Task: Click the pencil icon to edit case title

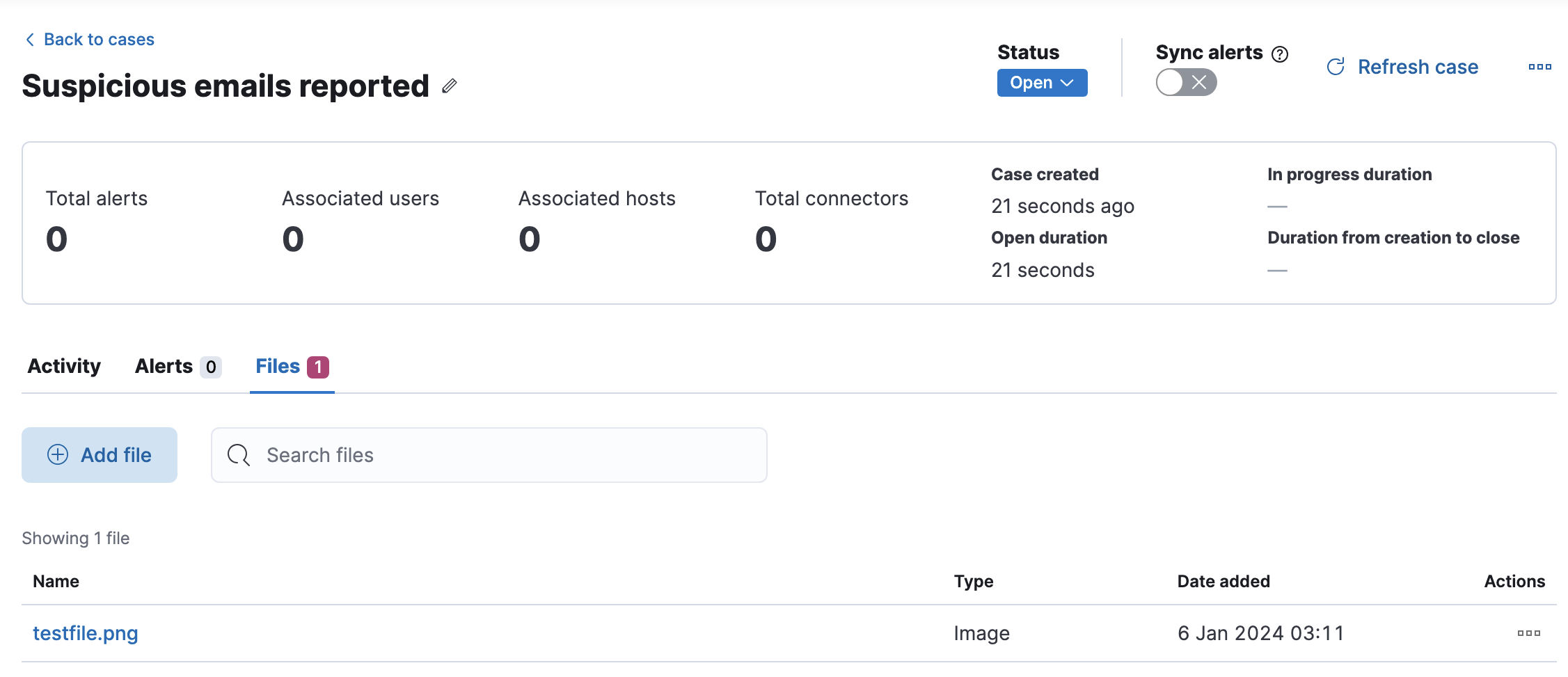Action: (450, 86)
